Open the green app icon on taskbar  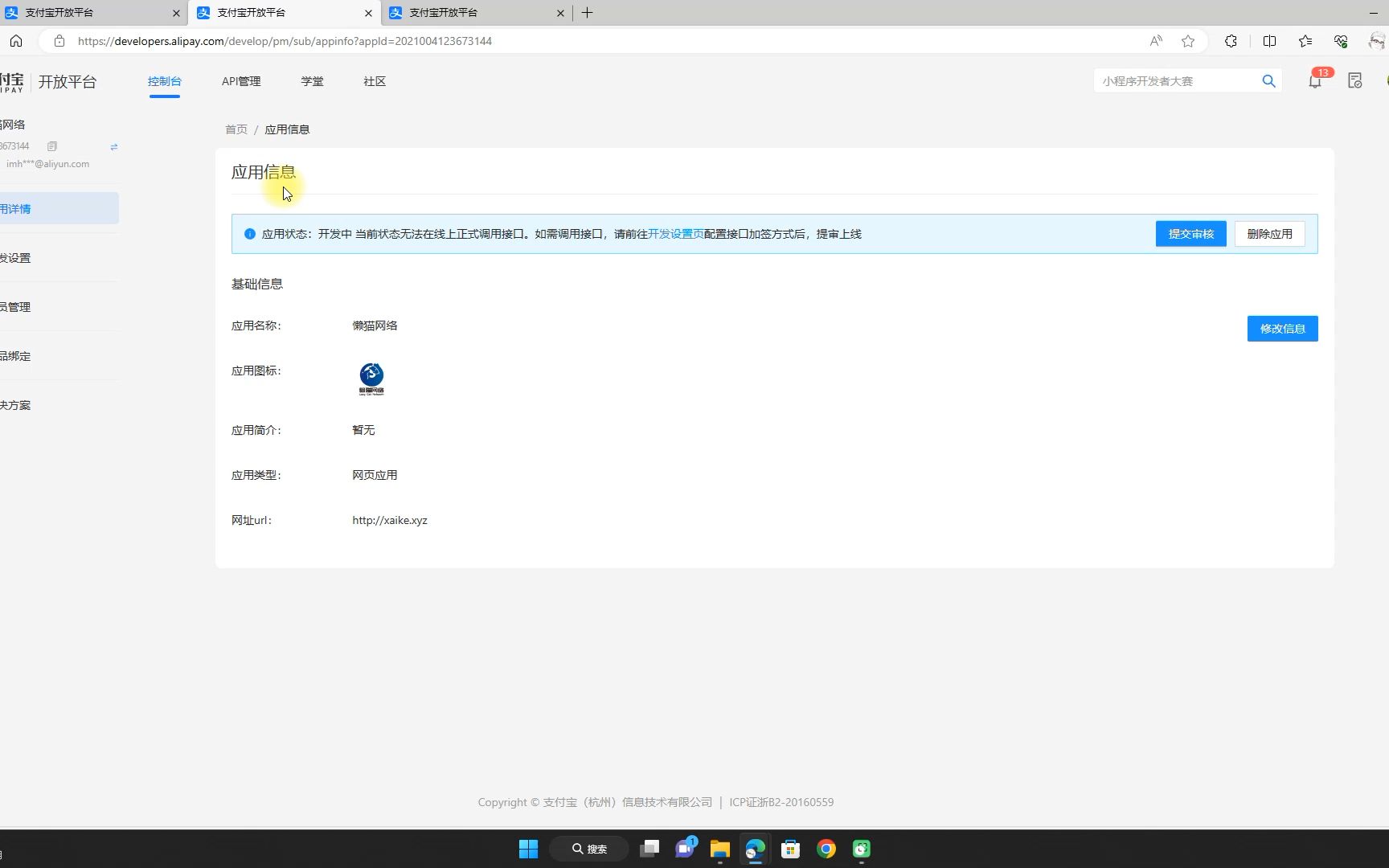tap(862, 849)
